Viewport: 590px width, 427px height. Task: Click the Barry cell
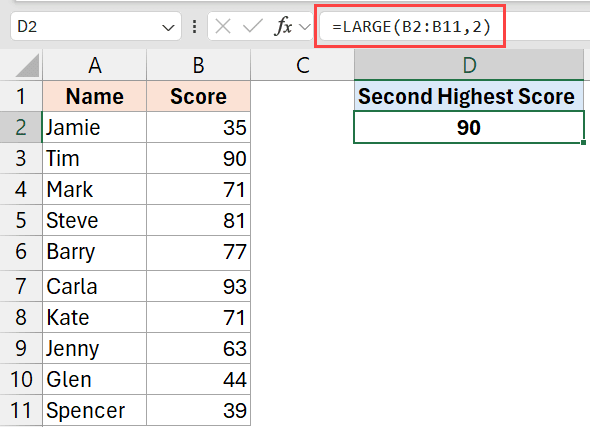click(95, 253)
